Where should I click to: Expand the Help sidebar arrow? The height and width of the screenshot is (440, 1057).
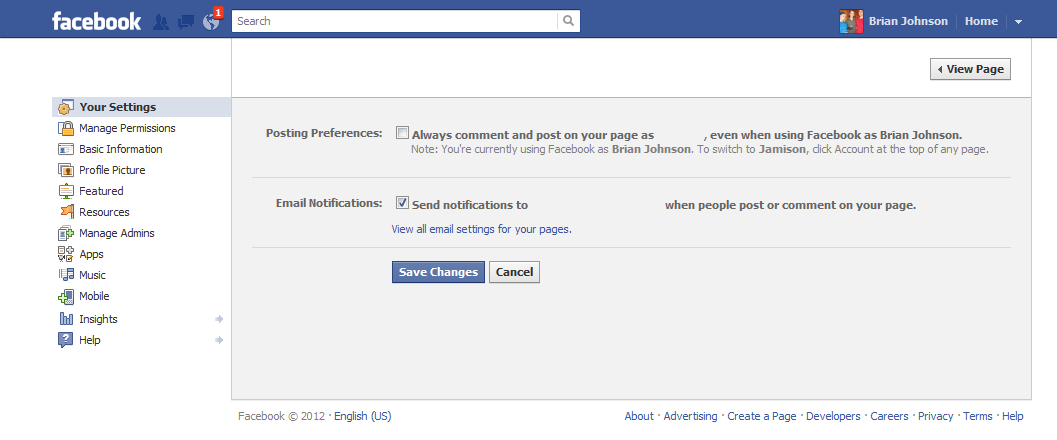tap(218, 340)
